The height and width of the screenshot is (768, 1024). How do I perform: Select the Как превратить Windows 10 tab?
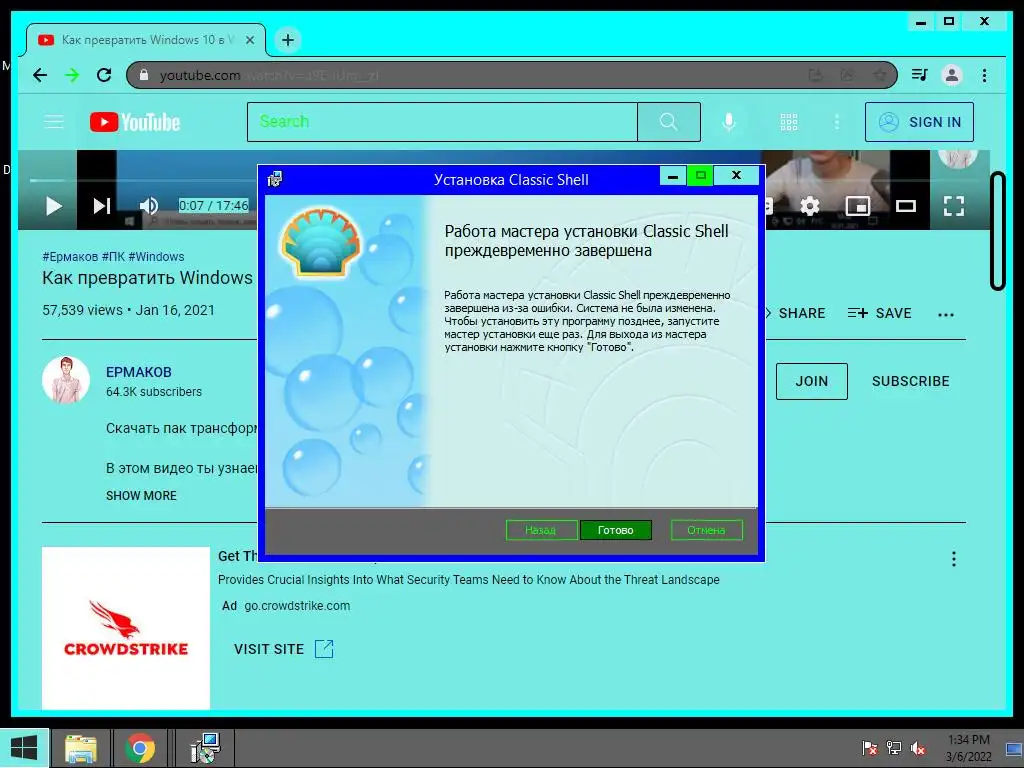pos(146,40)
